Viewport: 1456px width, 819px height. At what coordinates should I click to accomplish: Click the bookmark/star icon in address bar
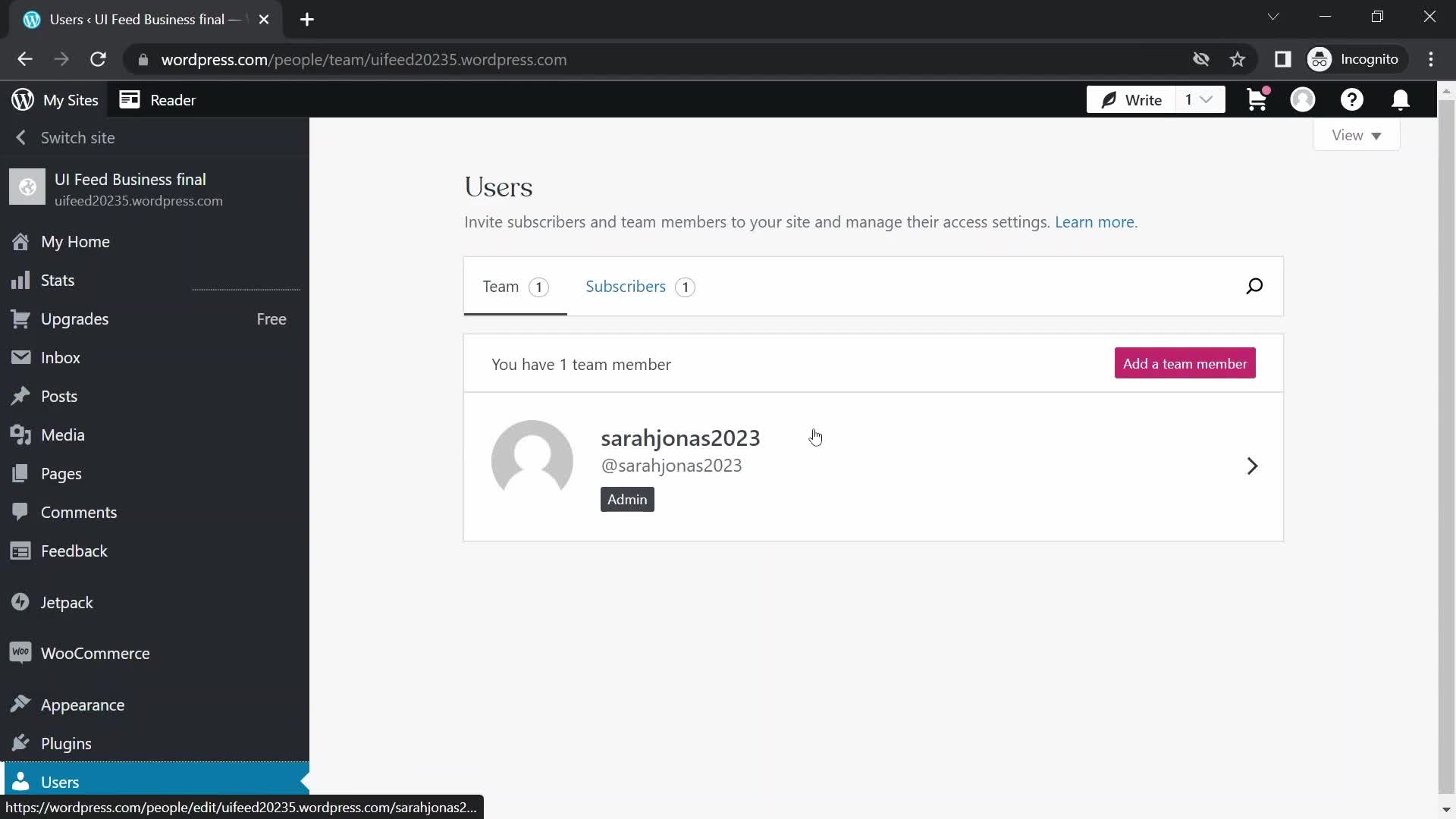pos(1239,59)
